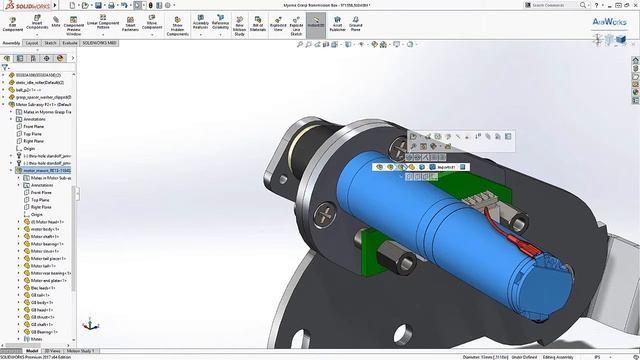Open the PropertyManager tab
640x360 pixels.
pos(20,58)
